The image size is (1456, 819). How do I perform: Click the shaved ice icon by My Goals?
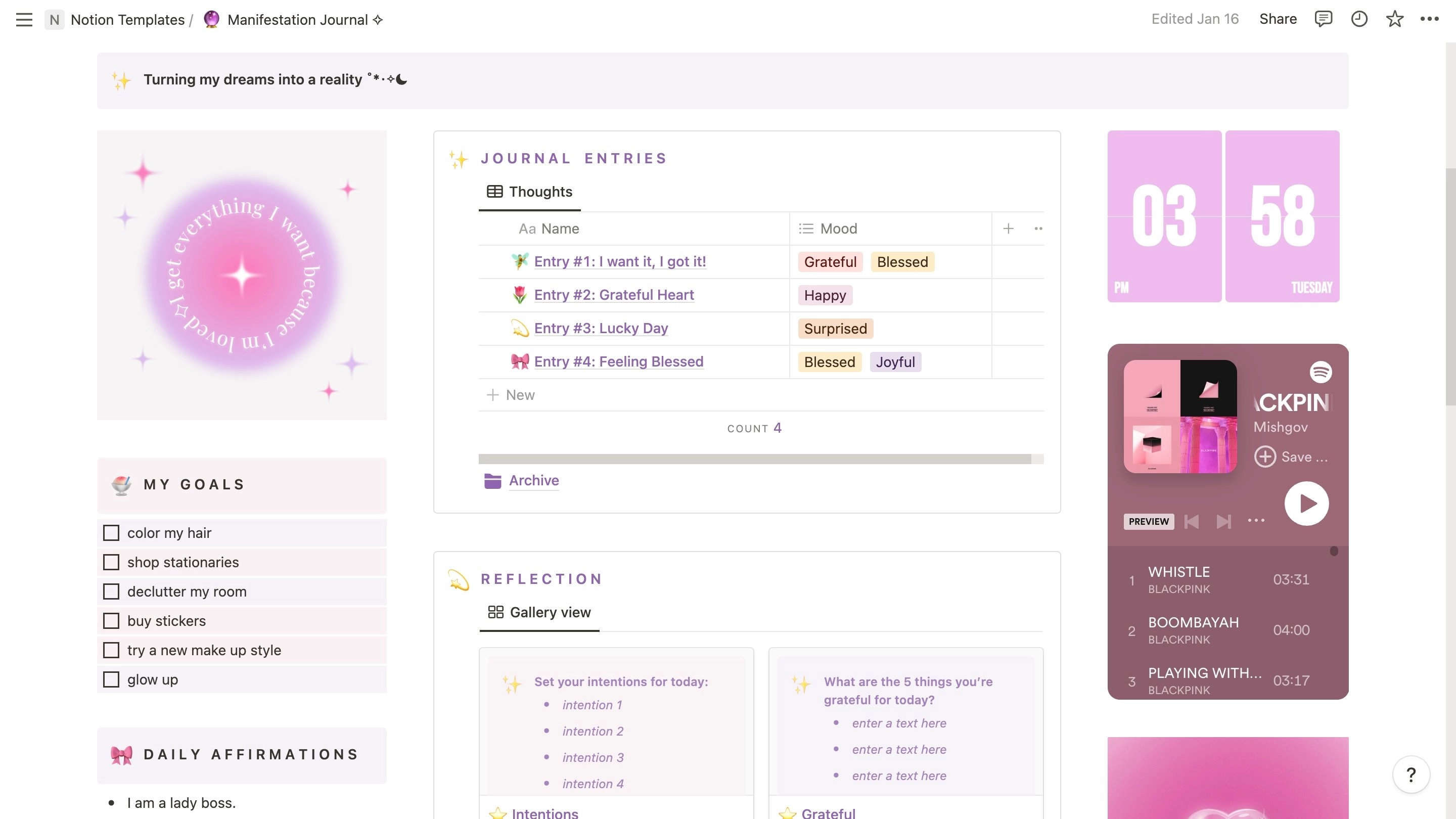pyautogui.click(x=121, y=485)
